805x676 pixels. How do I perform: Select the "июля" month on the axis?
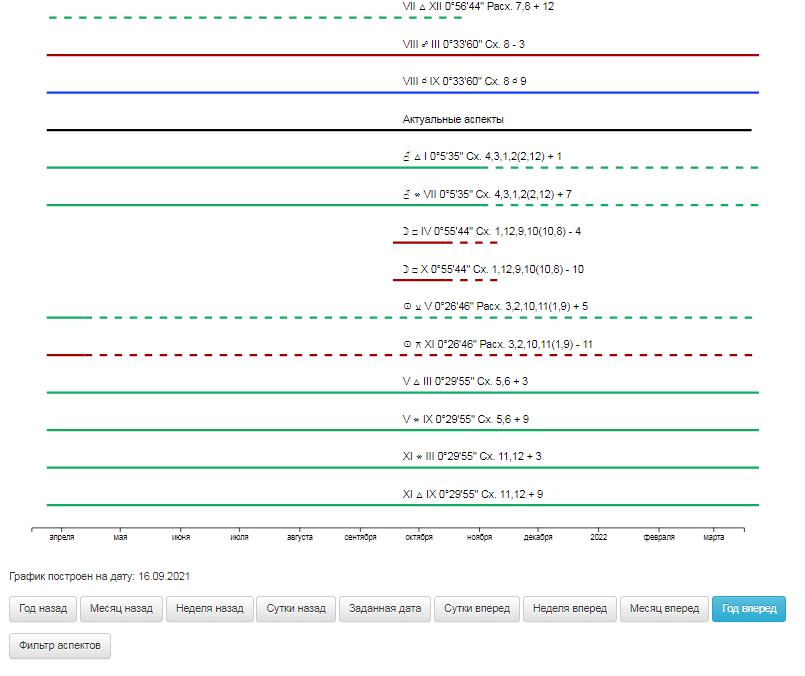[240, 537]
